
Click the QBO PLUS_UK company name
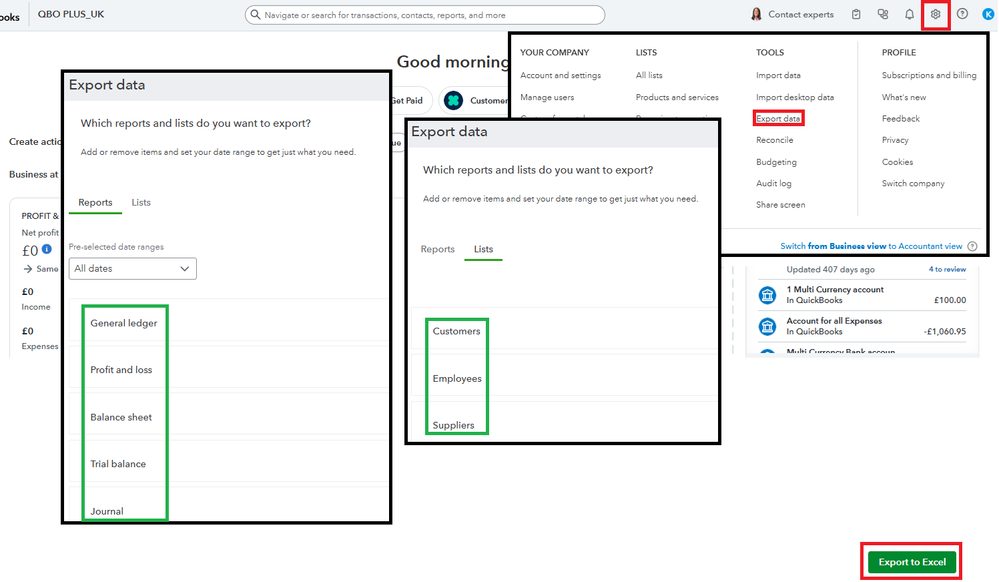(x=71, y=14)
